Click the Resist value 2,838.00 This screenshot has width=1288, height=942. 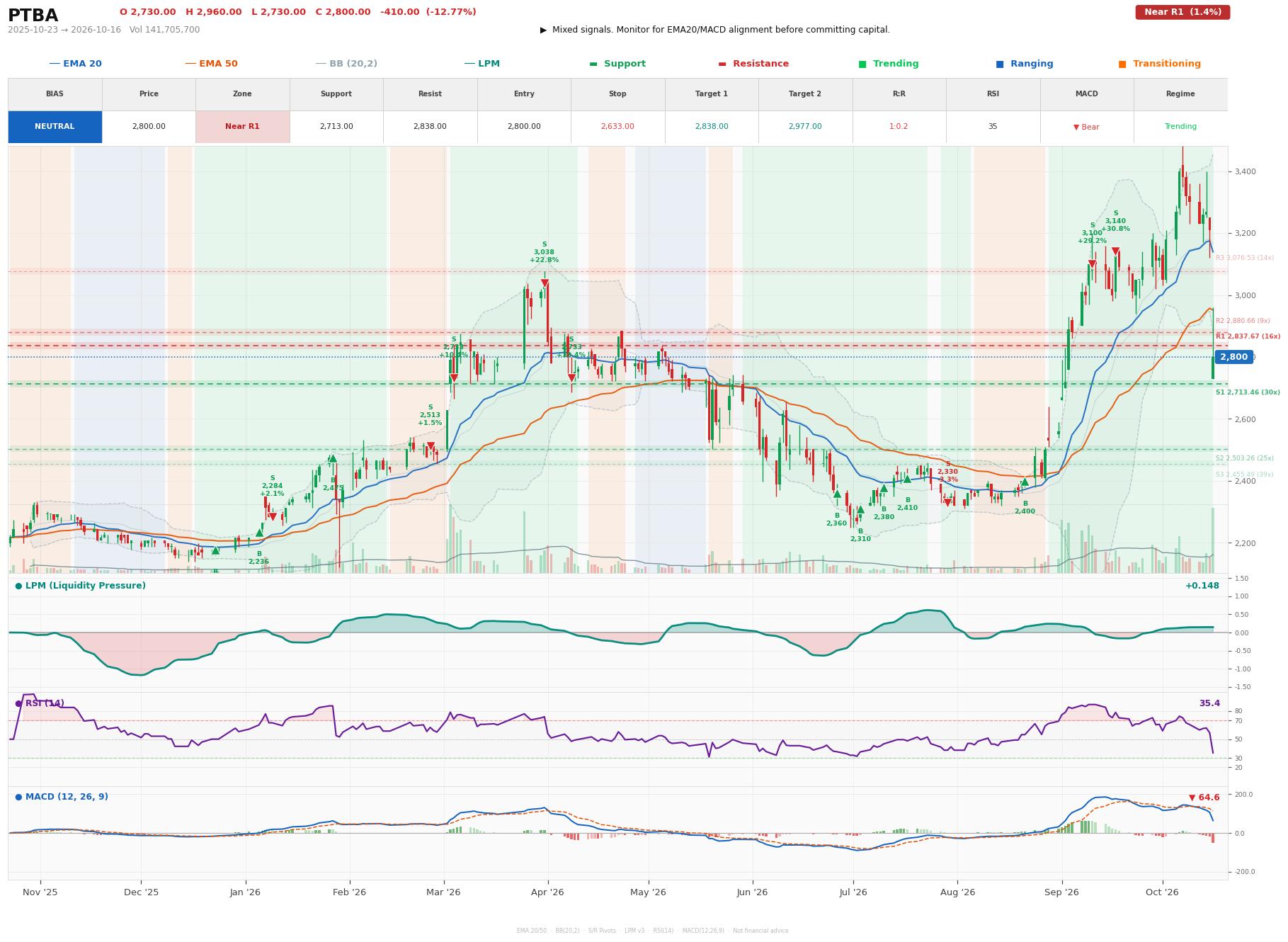430,127
